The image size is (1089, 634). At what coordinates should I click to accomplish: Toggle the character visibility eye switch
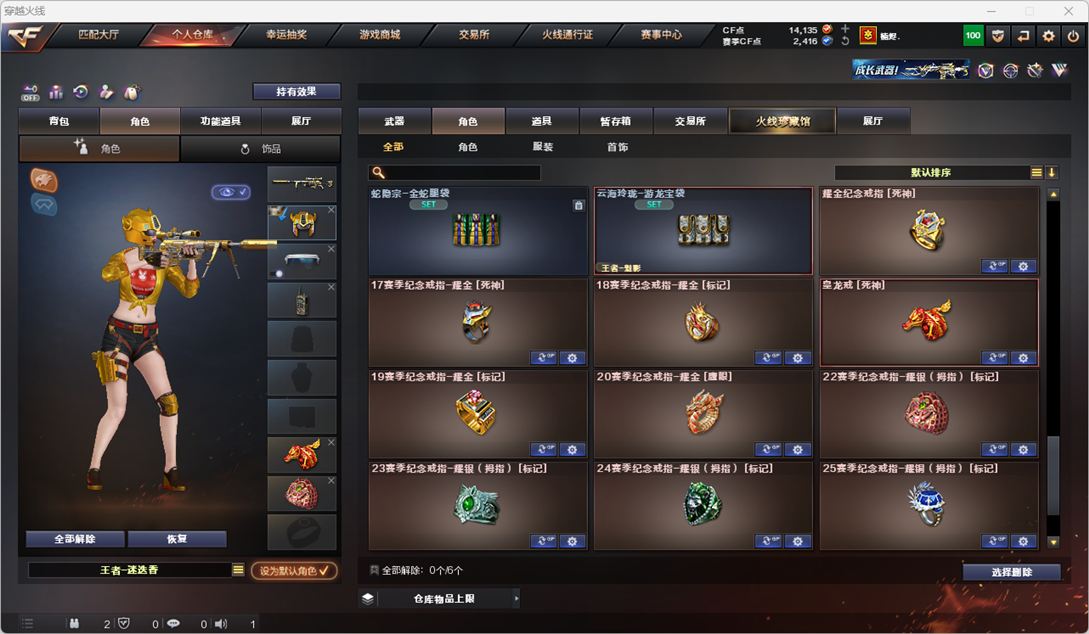[231, 192]
